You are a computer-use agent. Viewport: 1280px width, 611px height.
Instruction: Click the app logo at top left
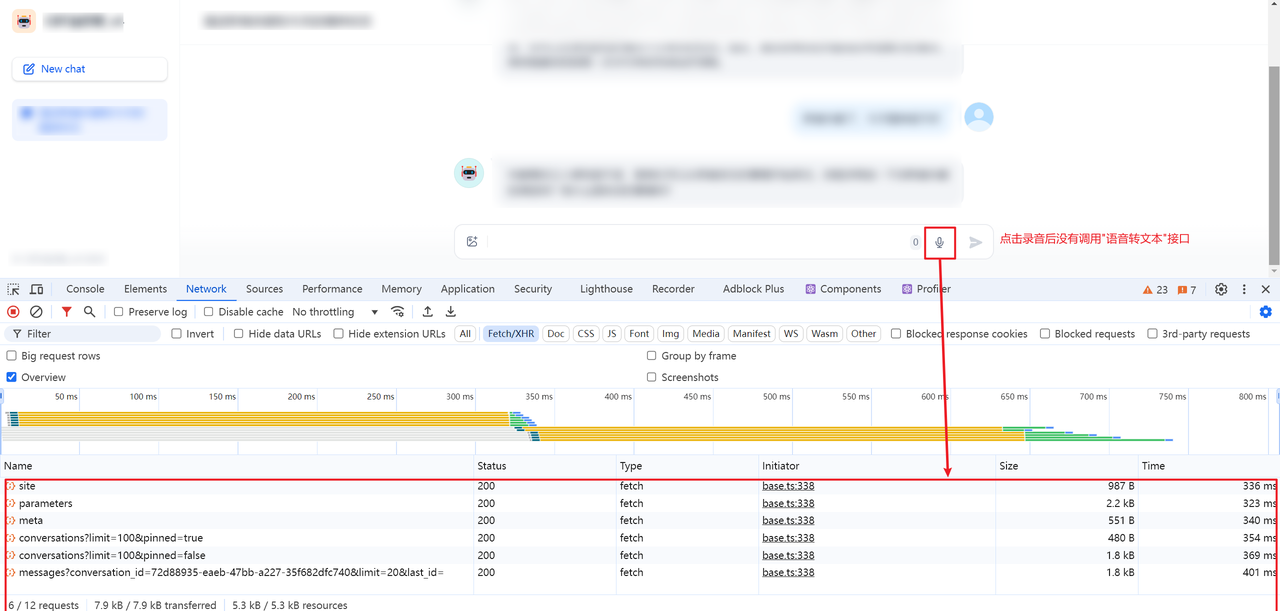(x=24, y=21)
